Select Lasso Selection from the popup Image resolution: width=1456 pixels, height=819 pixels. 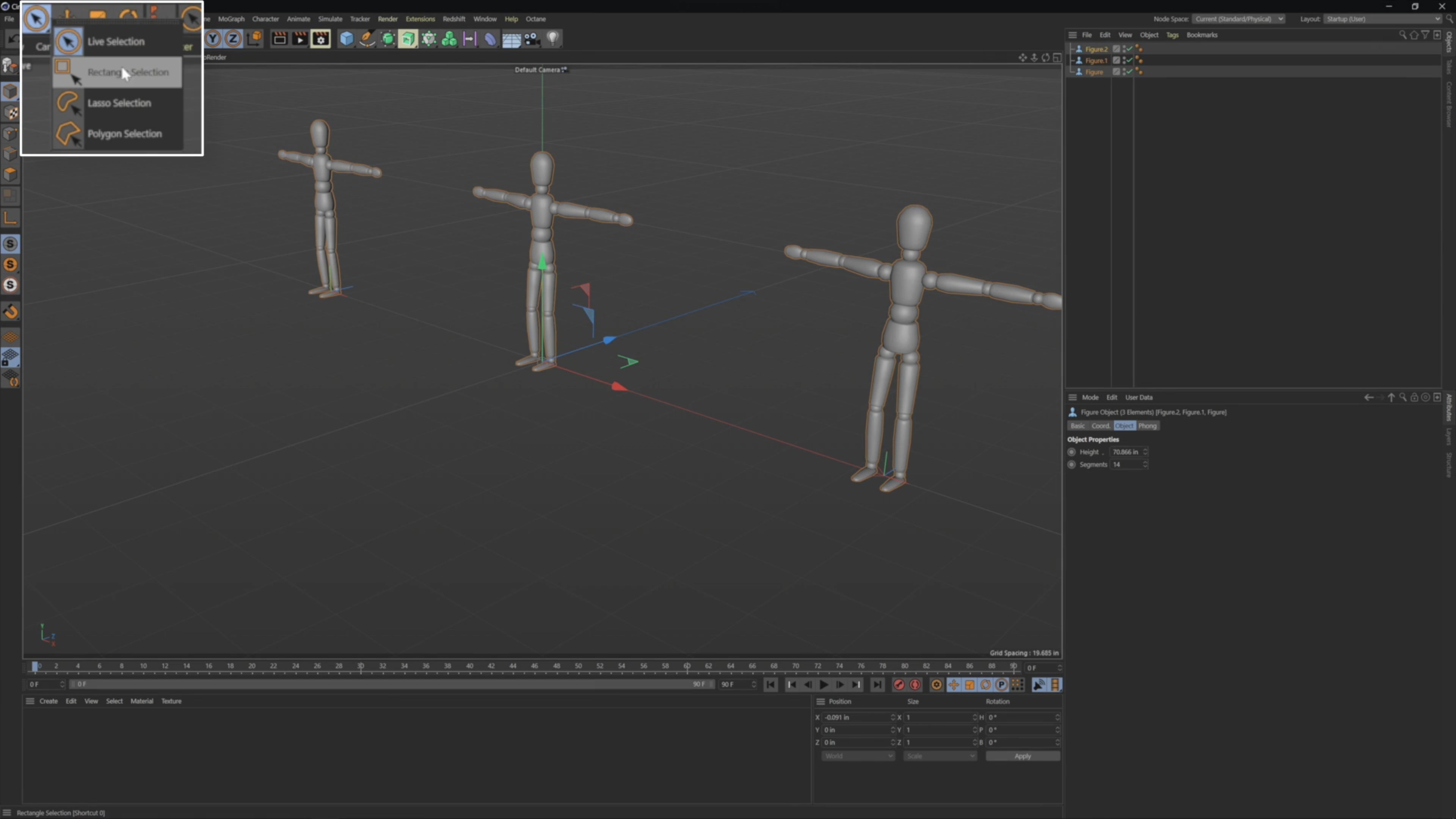click(x=118, y=103)
